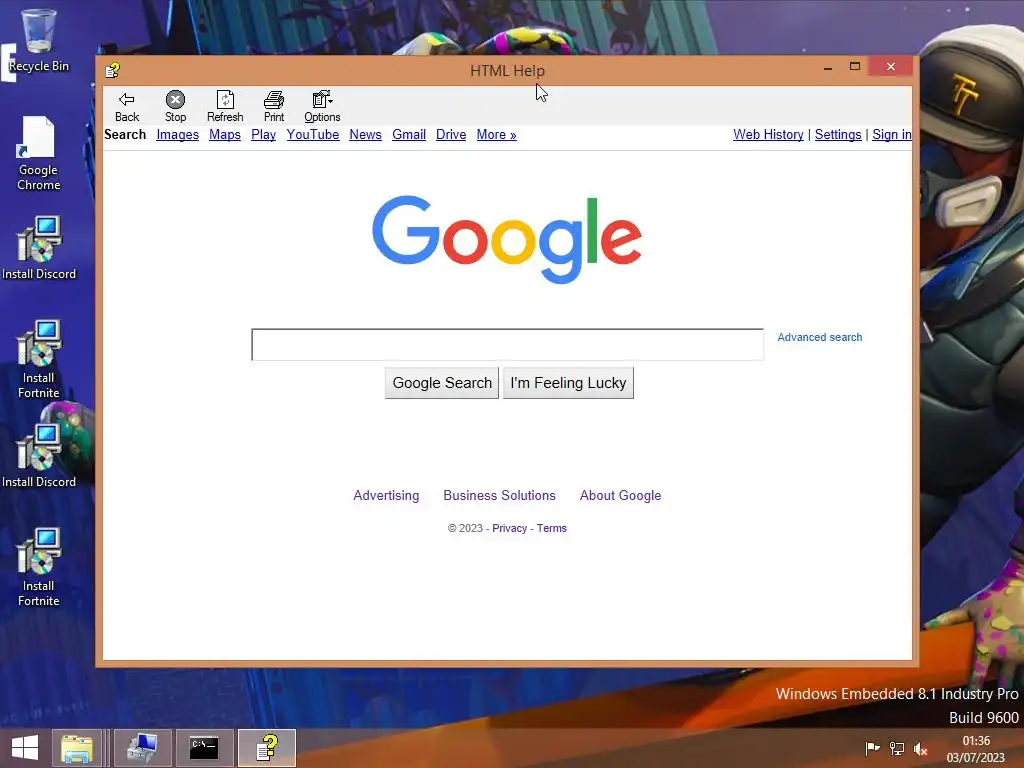Open the Advanced search link
This screenshot has width=1024, height=768.
coord(820,337)
